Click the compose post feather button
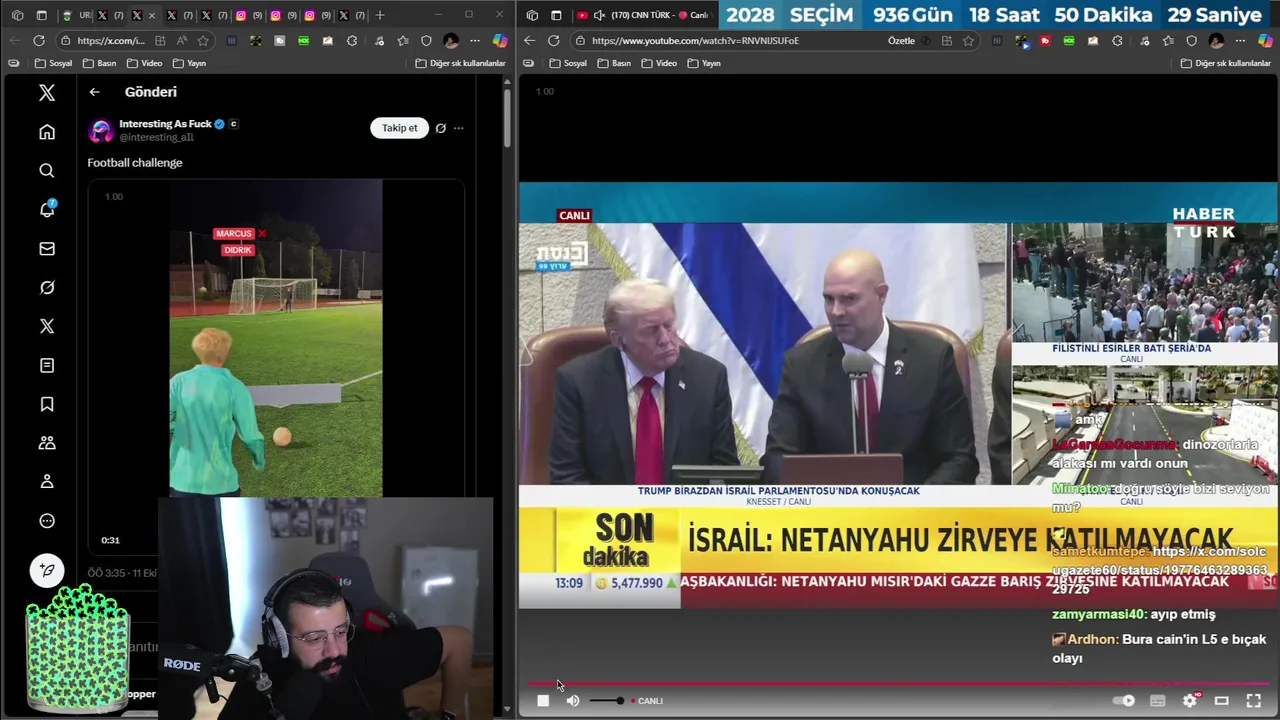 tap(47, 570)
